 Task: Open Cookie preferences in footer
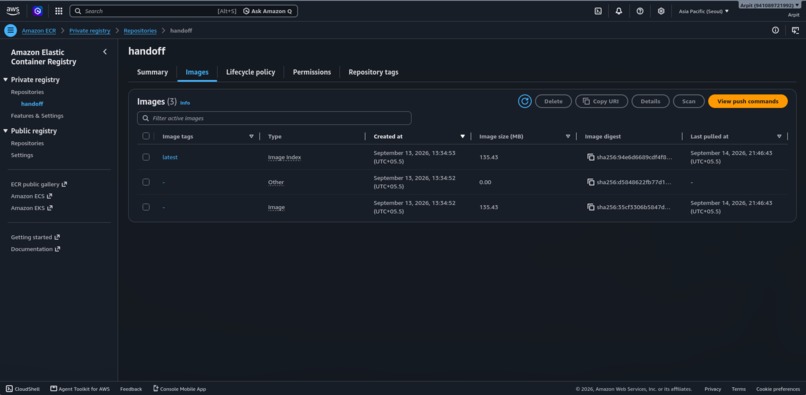tap(778, 389)
